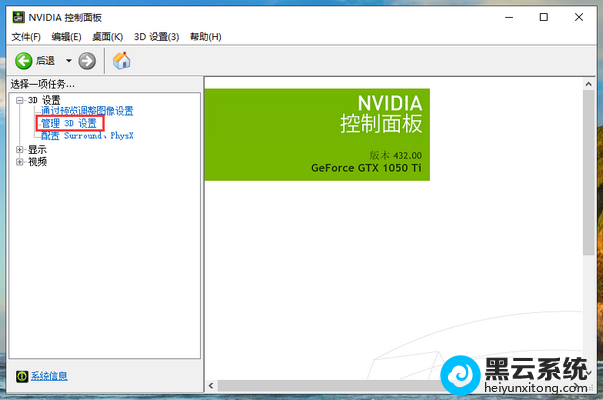Click the green Back arrow icon

point(23,61)
